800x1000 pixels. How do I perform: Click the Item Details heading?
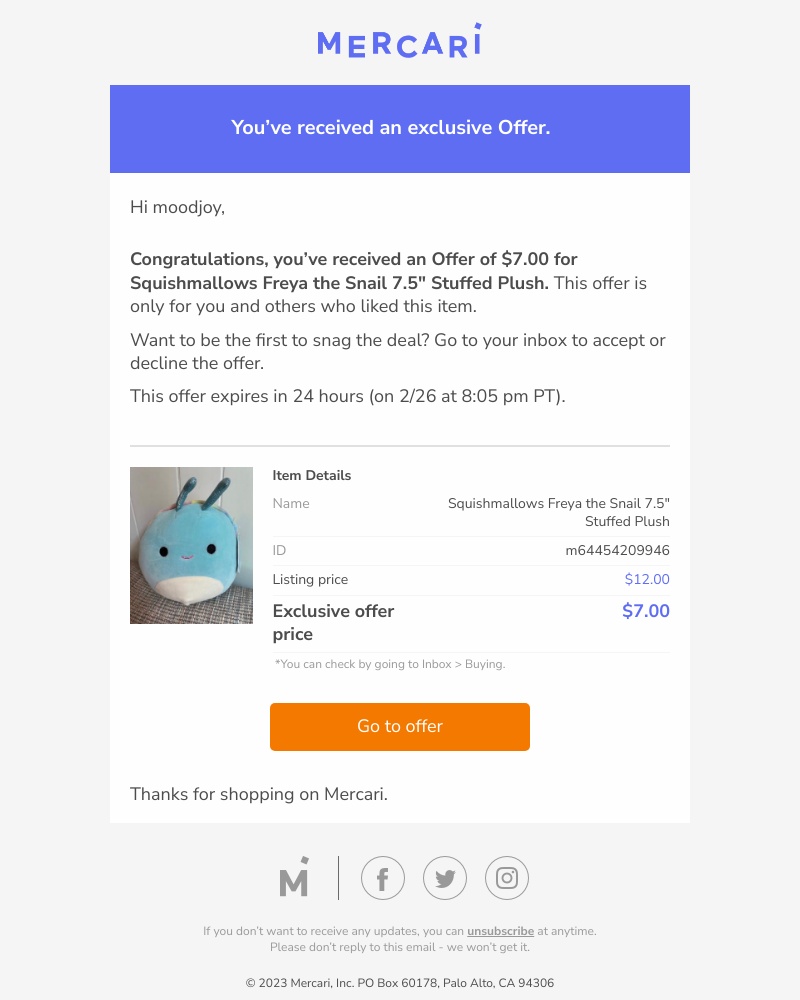[x=311, y=475]
